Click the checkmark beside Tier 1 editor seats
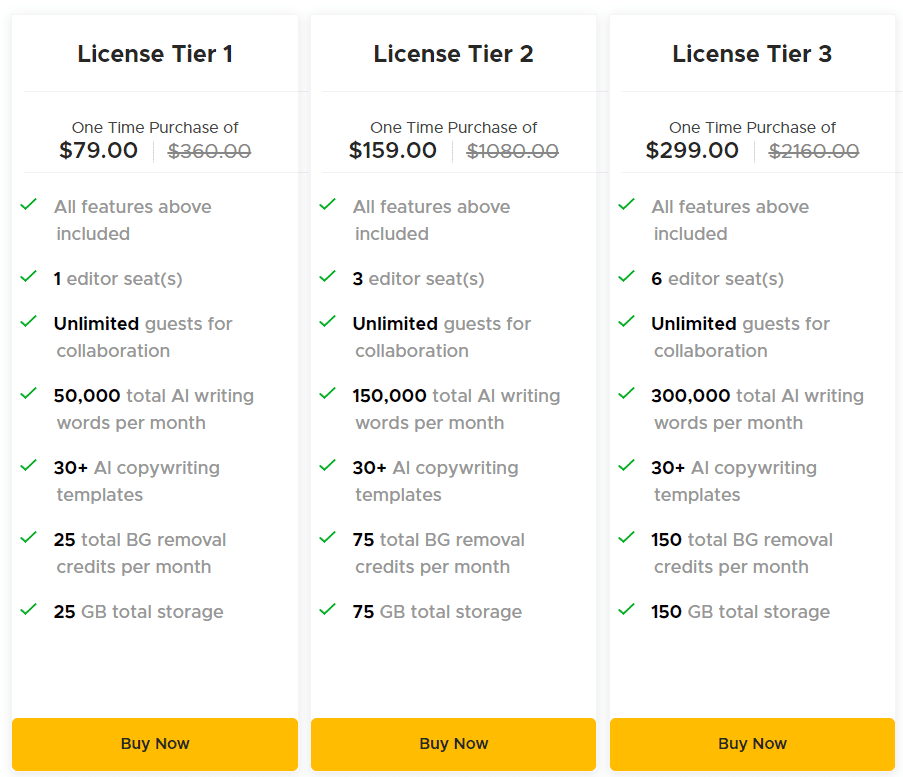Screen dimensions: 903x777 28,274
